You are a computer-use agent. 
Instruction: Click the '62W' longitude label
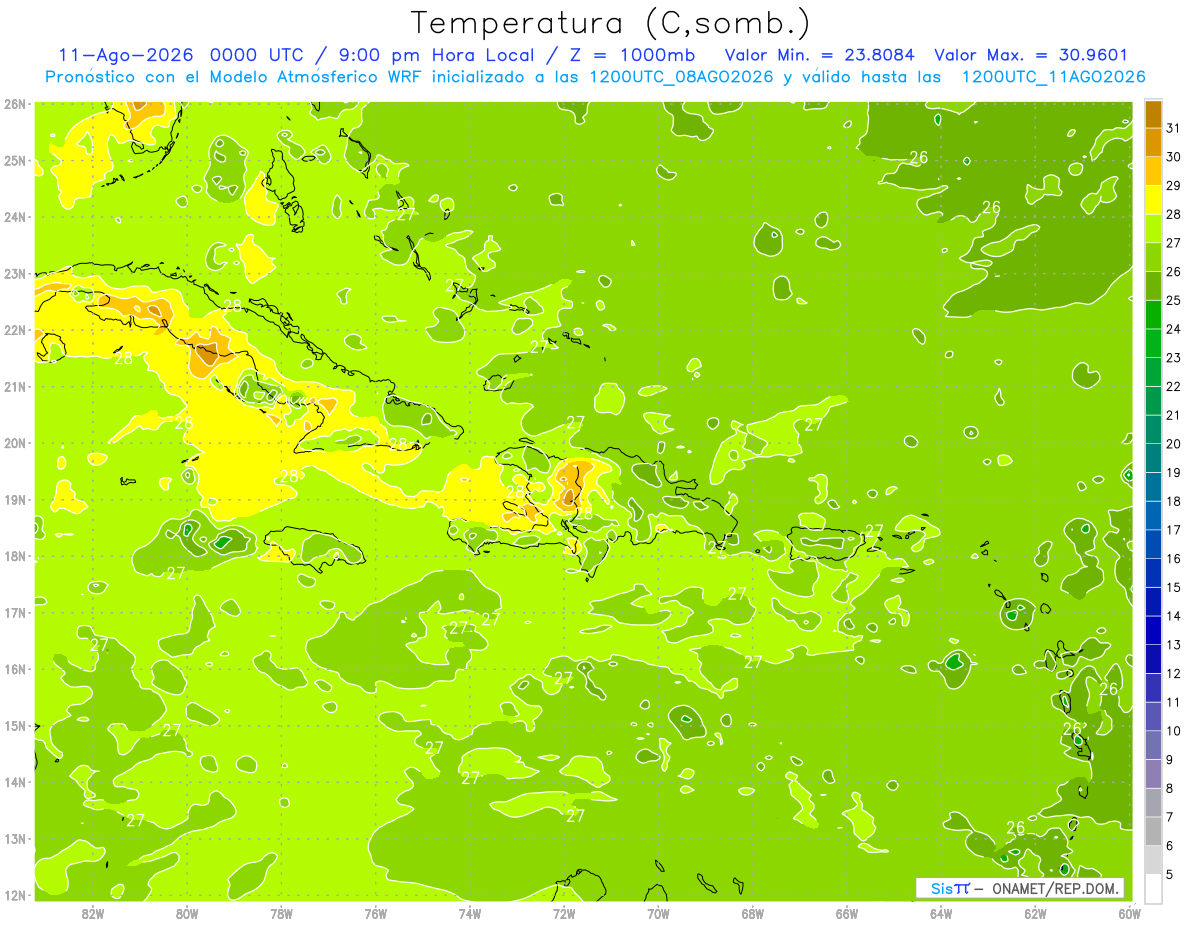pos(1035,913)
